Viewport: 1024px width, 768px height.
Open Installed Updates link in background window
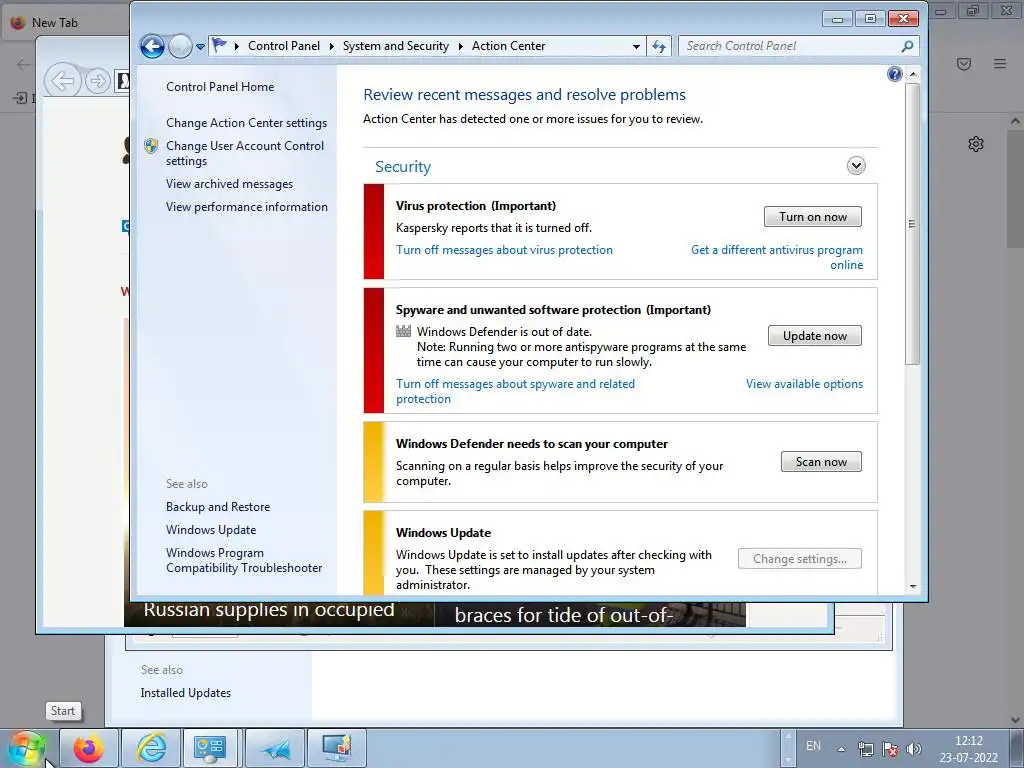click(x=185, y=693)
